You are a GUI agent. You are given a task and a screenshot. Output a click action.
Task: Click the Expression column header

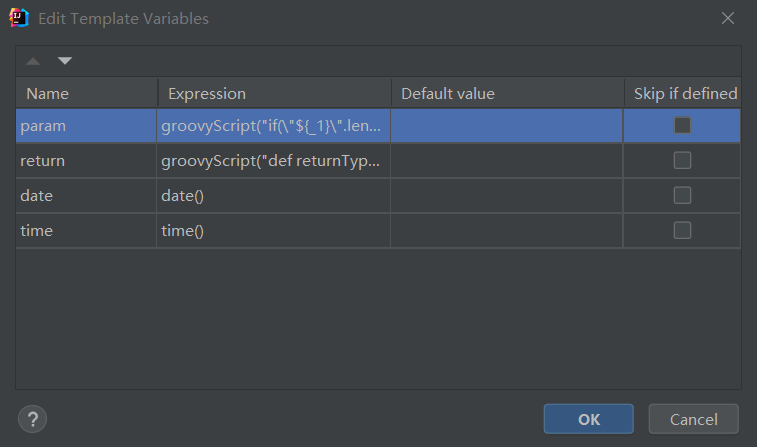click(x=274, y=93)
